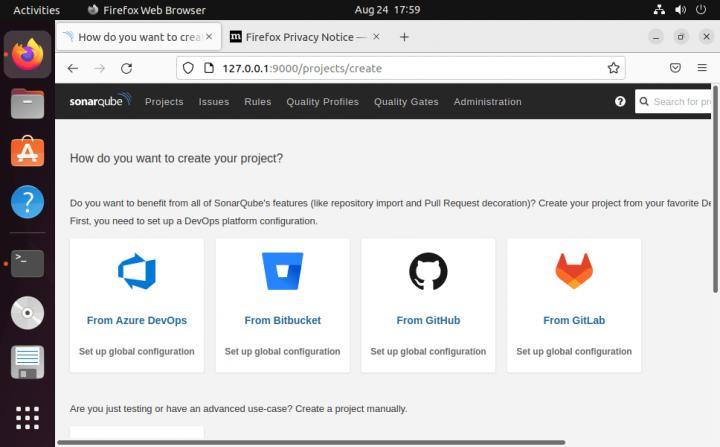The image size is (720, 447).
Task: Click the shield tracking protection icon
Action: pos(188,68)
